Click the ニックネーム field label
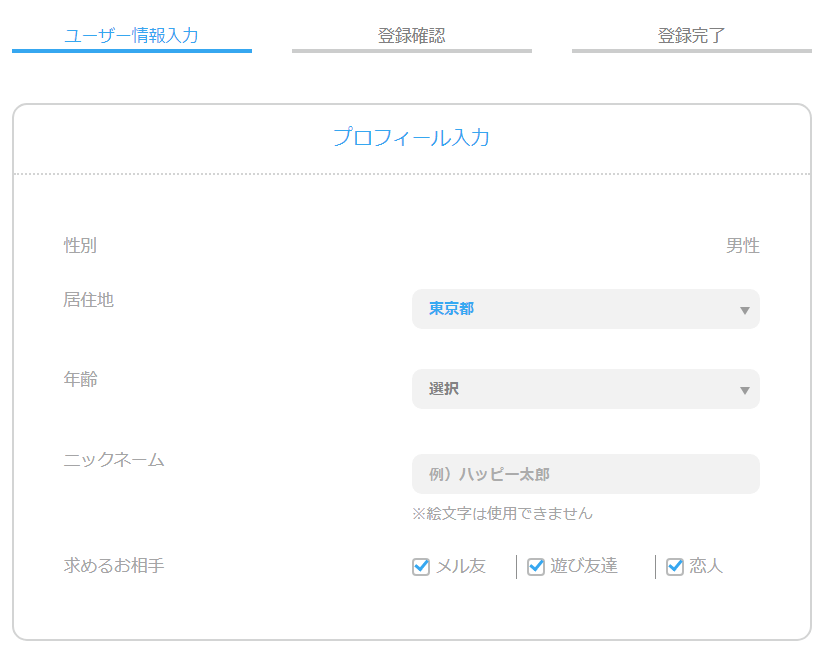Viewport: 820px width, 649px height. pos(114,460)
